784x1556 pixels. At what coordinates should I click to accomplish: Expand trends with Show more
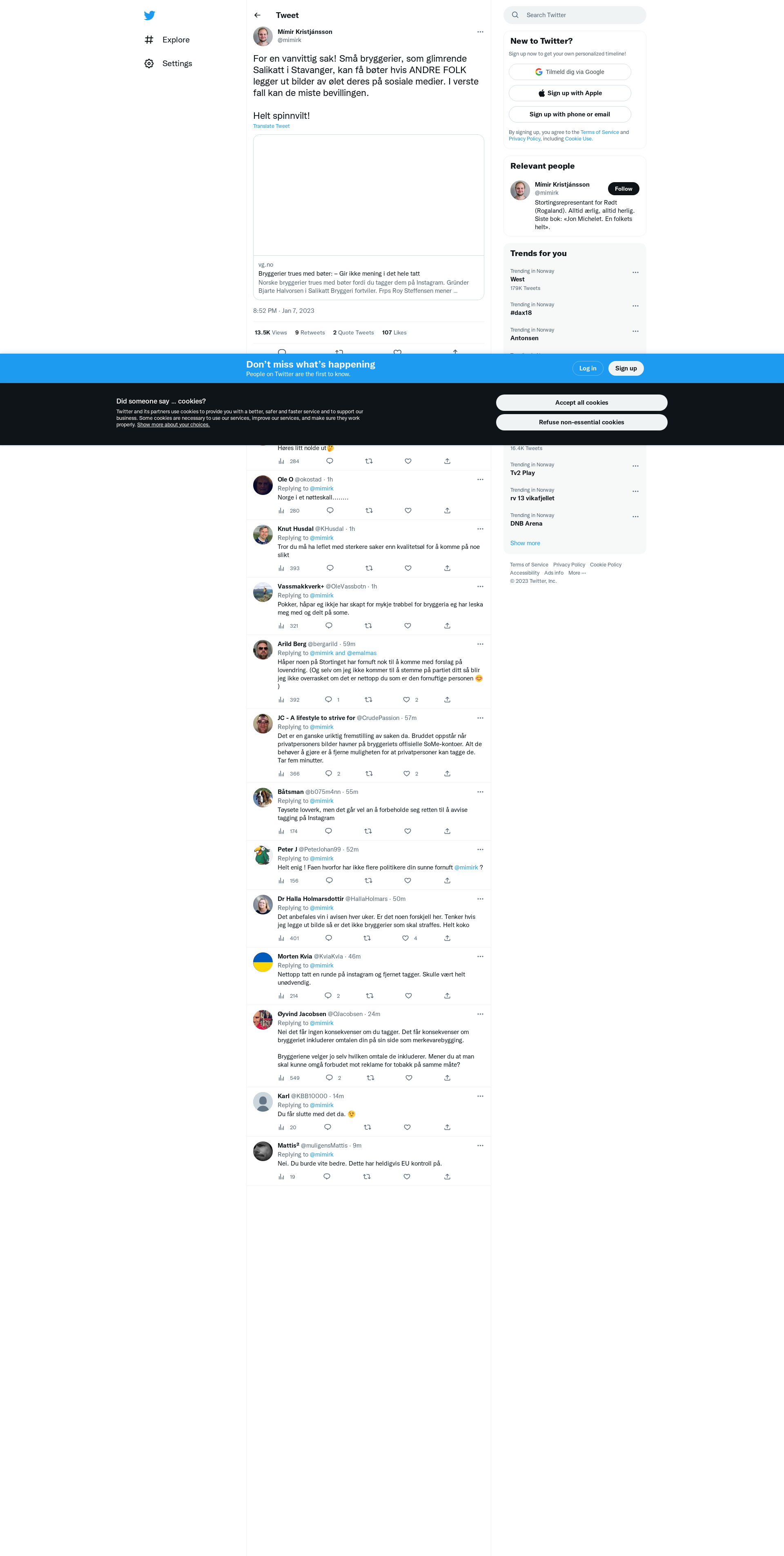525,544
